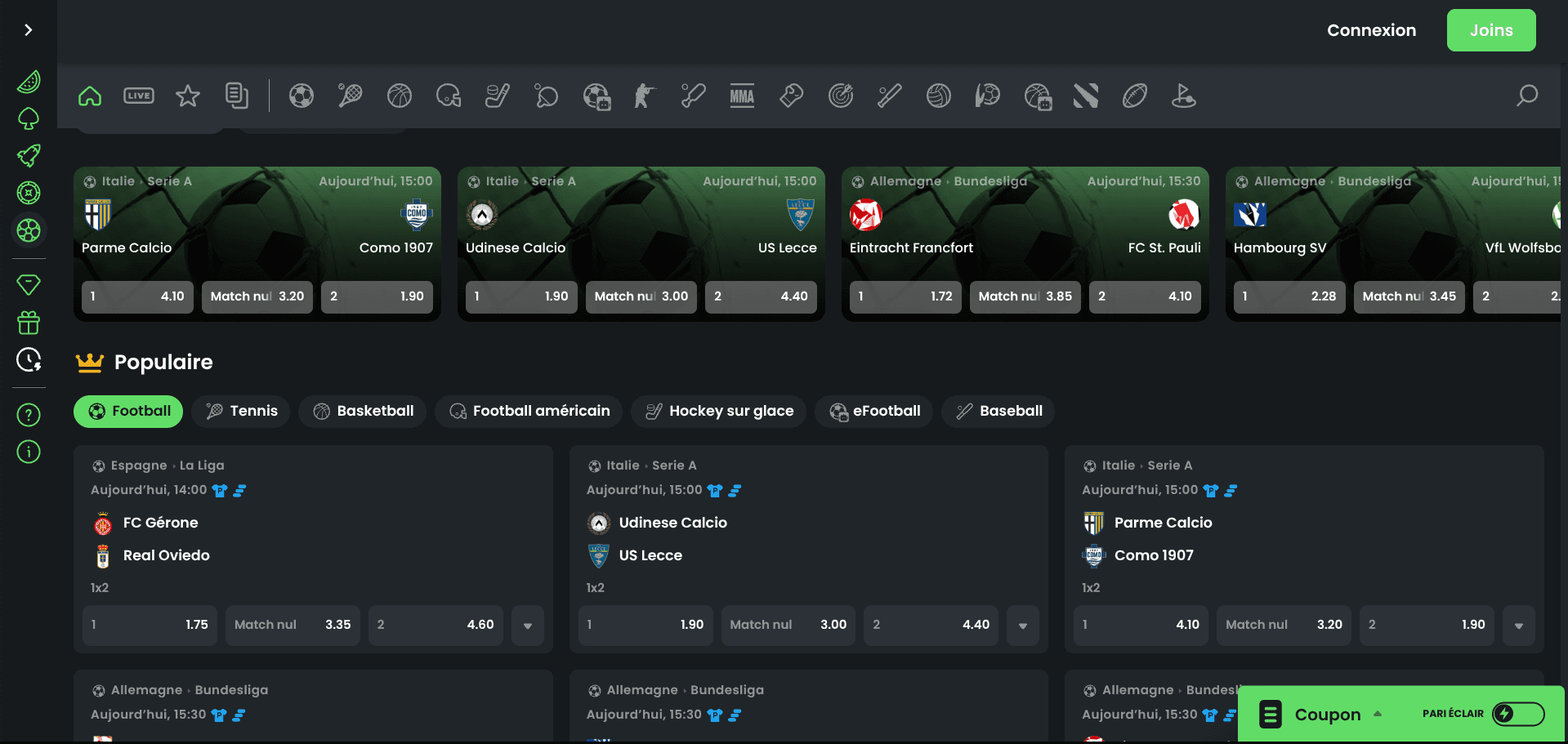
Task: Select the handball icon in toolbar
Action: coord(988,96)
